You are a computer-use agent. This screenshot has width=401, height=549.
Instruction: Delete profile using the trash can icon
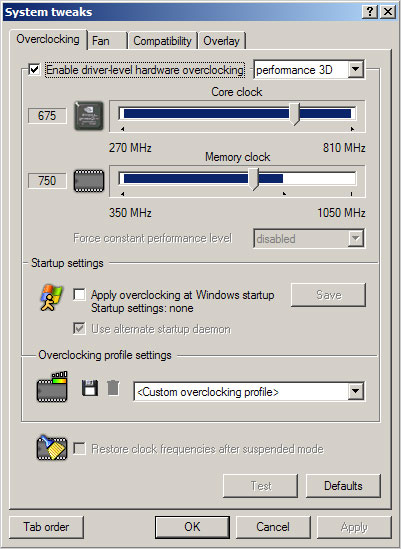(x=113, y=388)
